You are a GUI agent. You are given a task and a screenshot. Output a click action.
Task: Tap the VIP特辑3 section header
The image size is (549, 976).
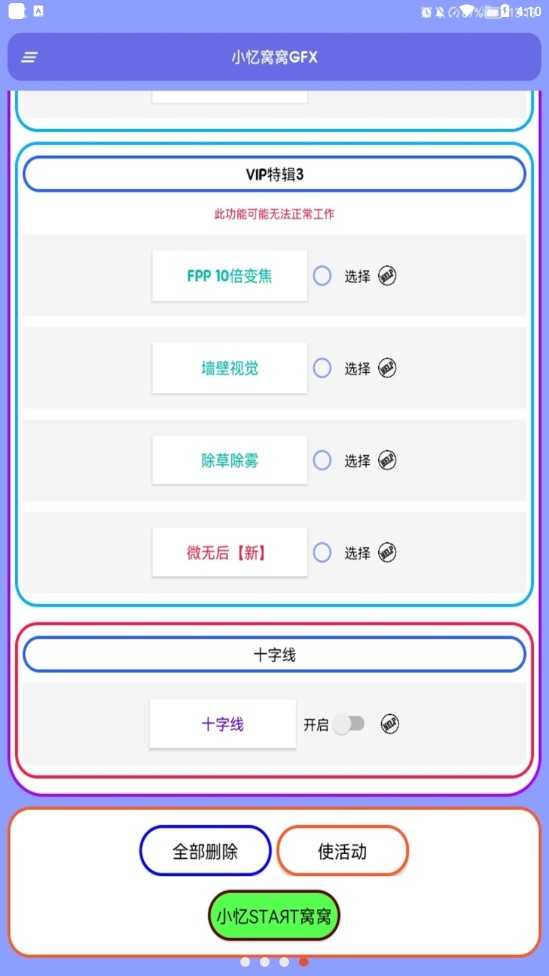click(x=274, y=174)
